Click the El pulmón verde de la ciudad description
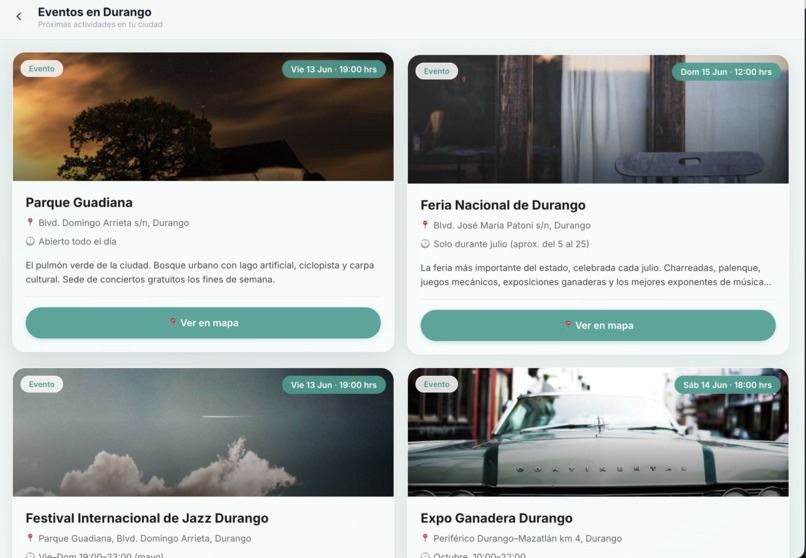The image size is (806, 558). (200, 272)
